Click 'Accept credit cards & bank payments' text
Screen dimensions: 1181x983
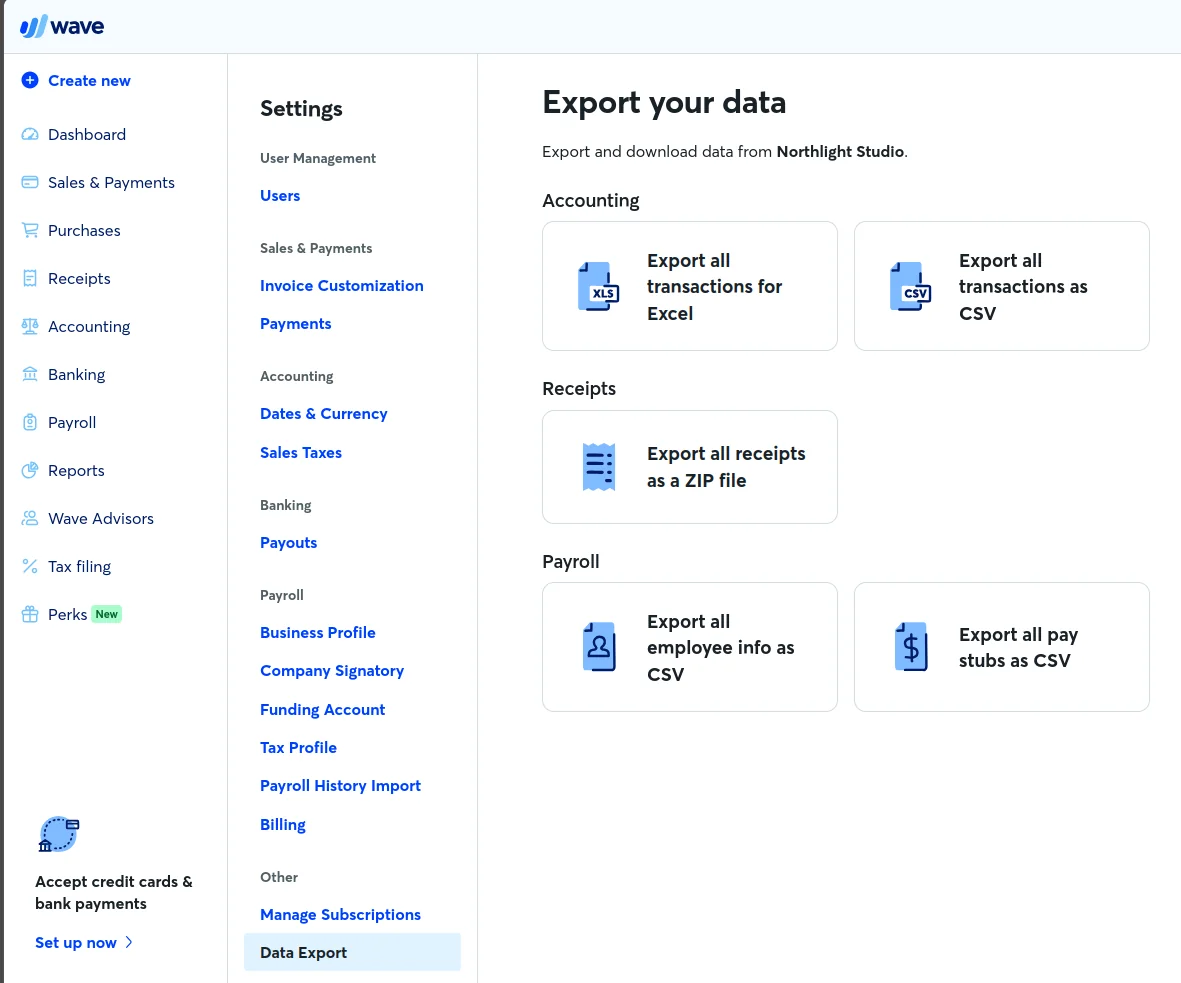(114, 893)
